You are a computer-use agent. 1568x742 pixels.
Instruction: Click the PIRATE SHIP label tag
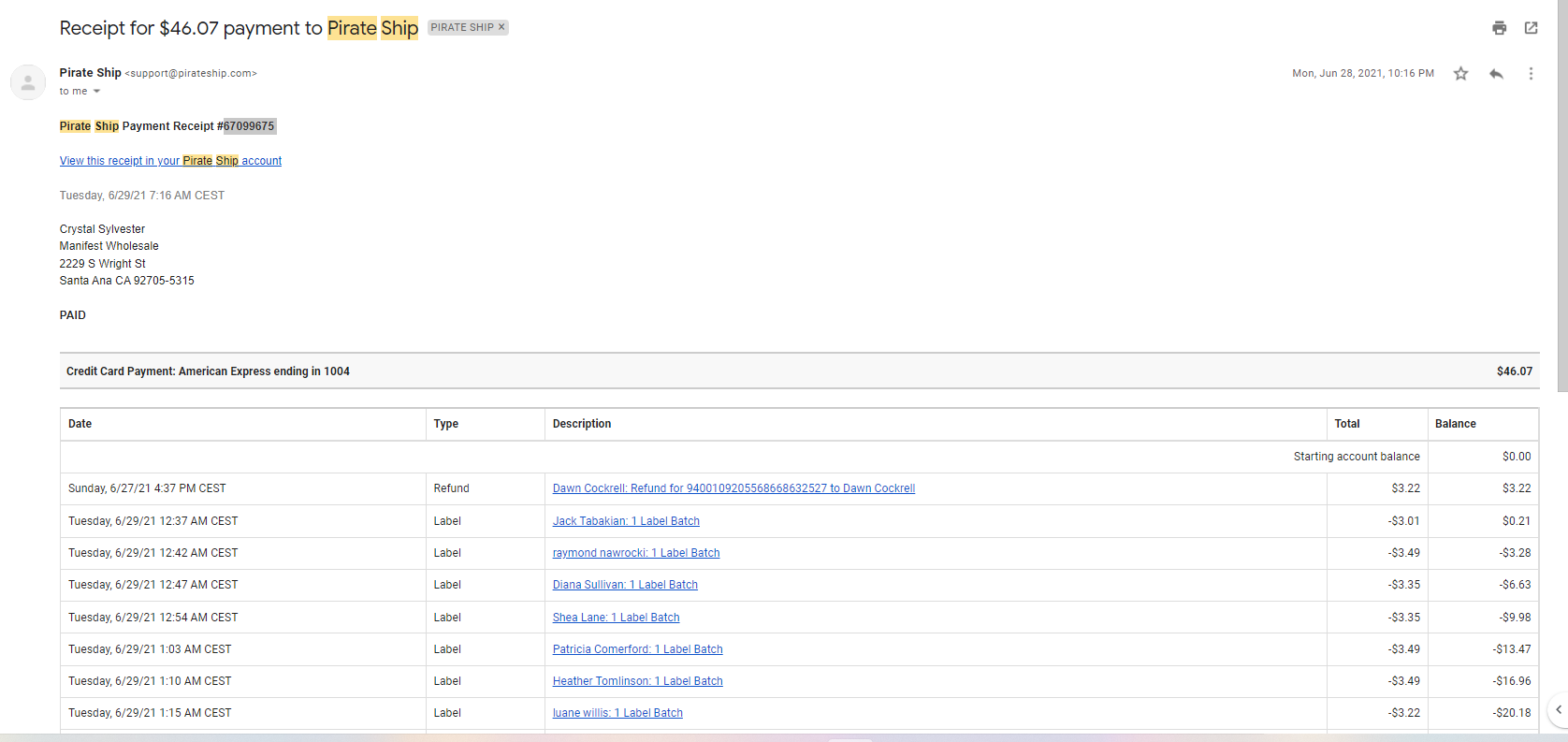click(462, 27)
